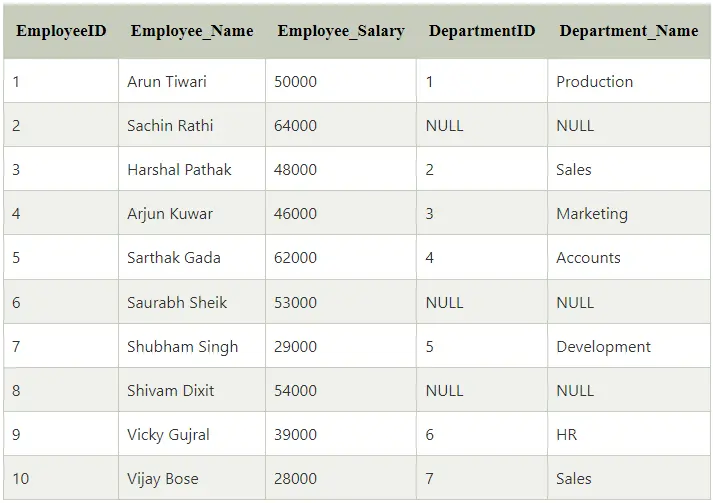
Task: Select the Arjun Kuwar name cell
Action: pyautogui.click(x=192, y=213)
